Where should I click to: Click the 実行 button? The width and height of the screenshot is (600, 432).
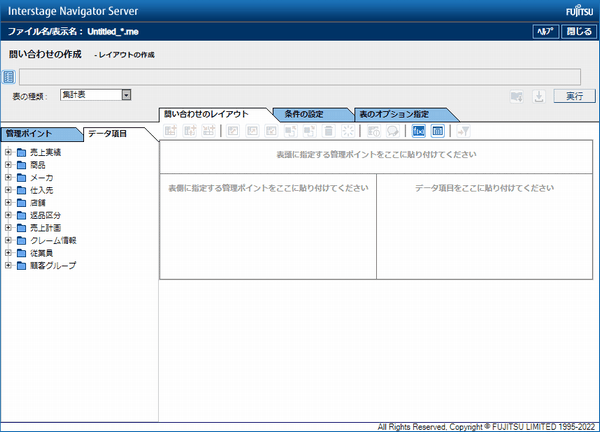tap(574, 96)
